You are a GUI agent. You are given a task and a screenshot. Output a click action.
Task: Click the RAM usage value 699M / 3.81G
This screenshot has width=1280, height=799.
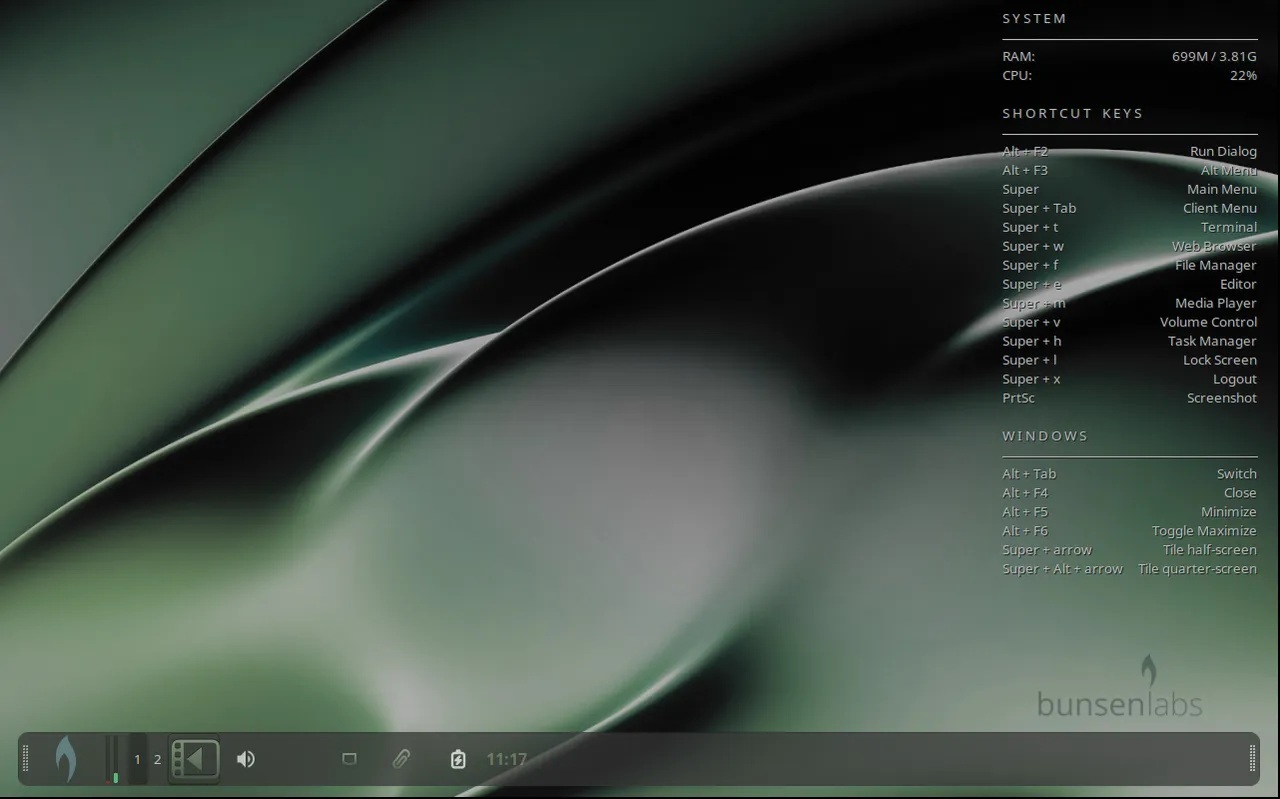pos(1214,57)
